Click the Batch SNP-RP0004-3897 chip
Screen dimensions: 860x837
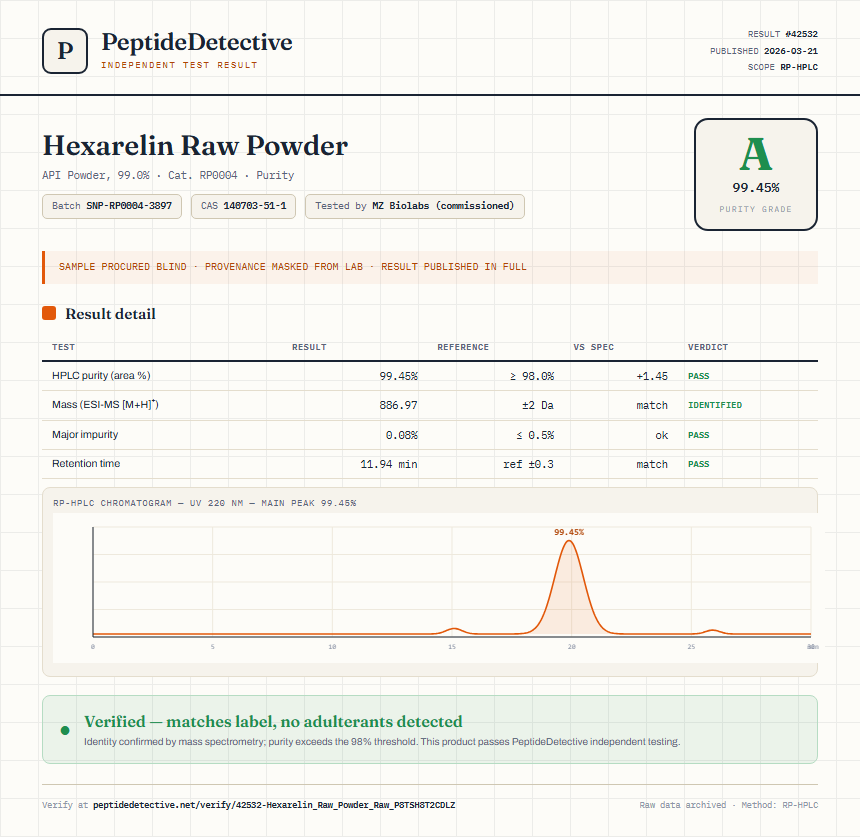click(x=112, y=206)
